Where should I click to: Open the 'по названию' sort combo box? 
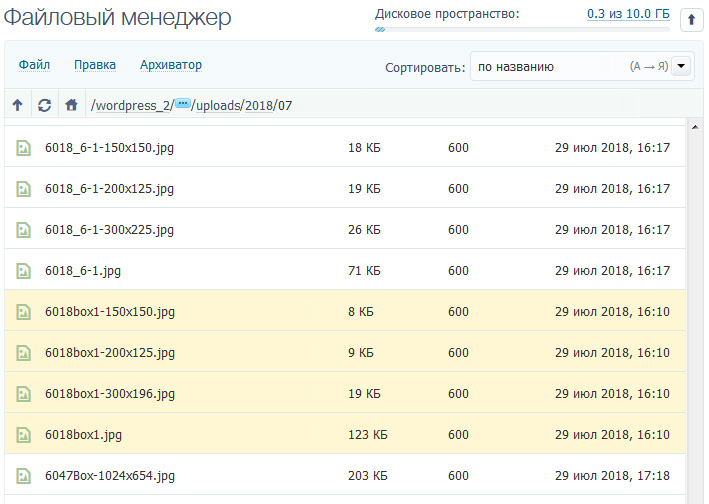pos(582,66)
